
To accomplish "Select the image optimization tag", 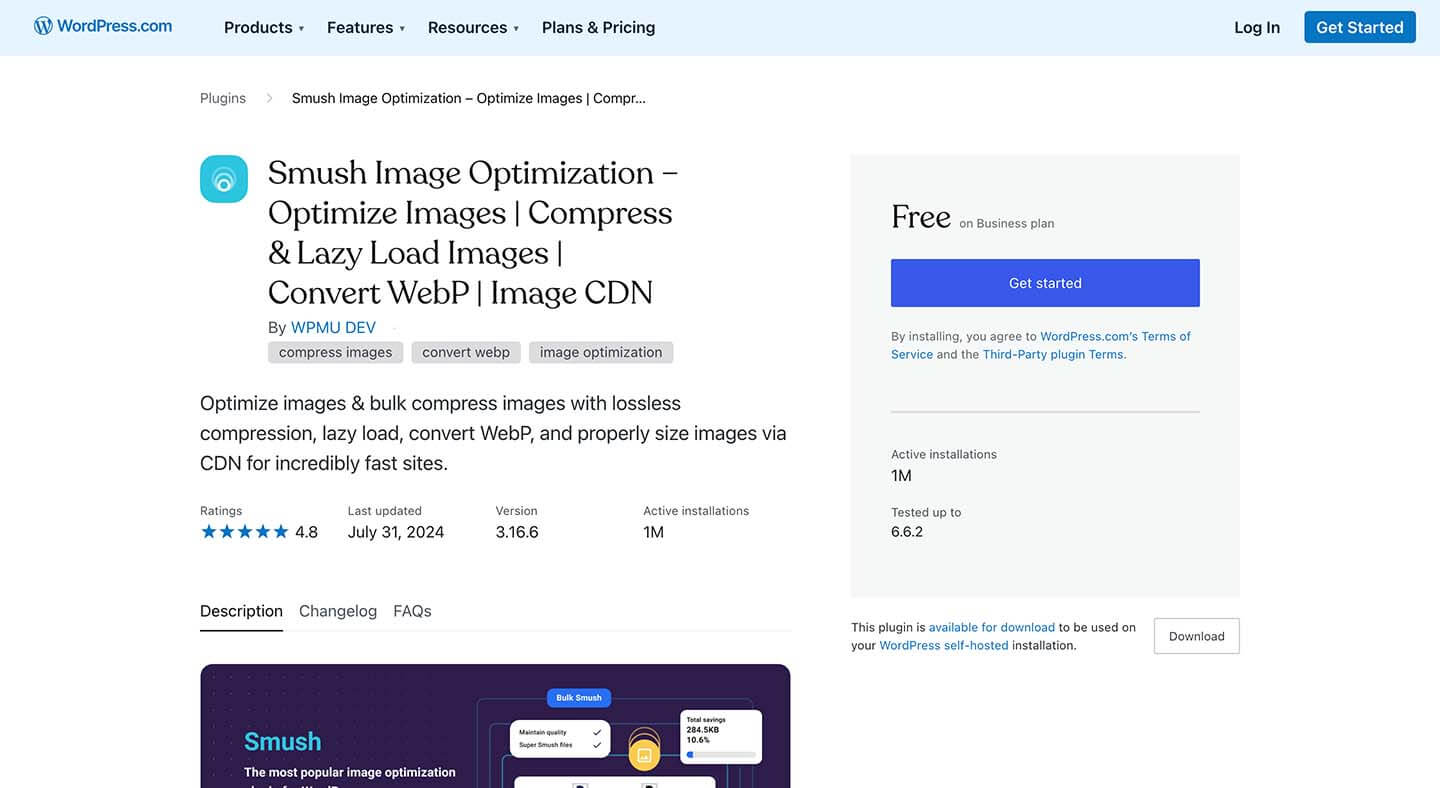I will tap(601, 352).
